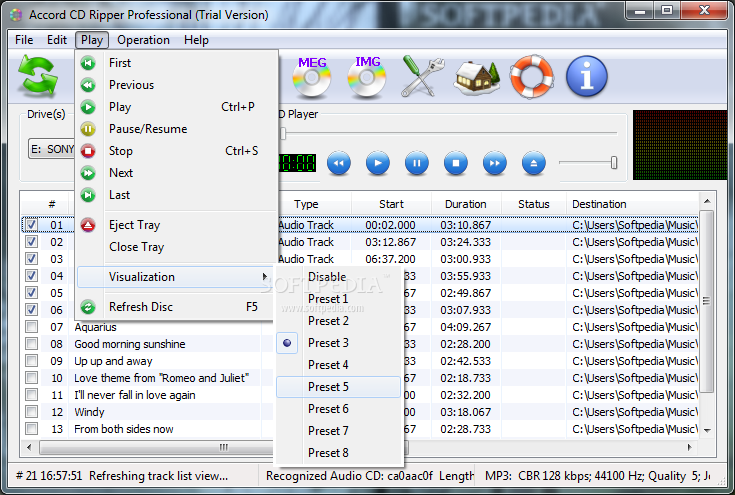Click the blue eject button in CD Player

pyautogui.click(x=533, y=163)
